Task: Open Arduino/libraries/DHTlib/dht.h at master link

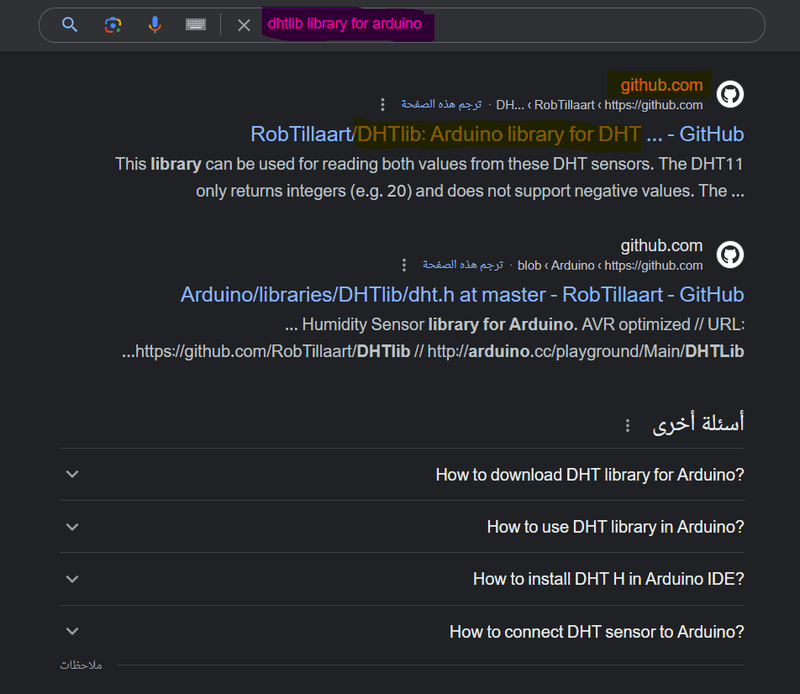Action: [x=462, y=295]
